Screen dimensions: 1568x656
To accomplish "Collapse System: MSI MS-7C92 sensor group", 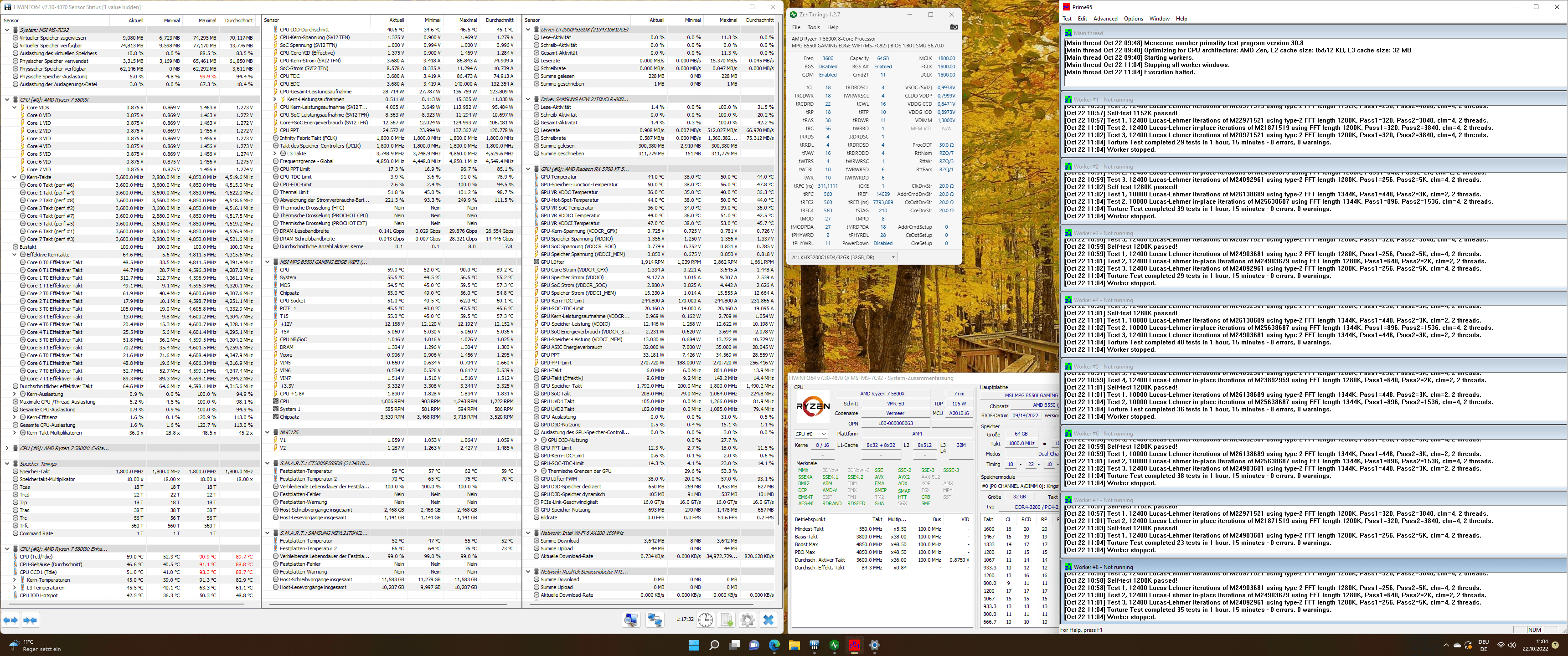I will [x=7, y=30].
